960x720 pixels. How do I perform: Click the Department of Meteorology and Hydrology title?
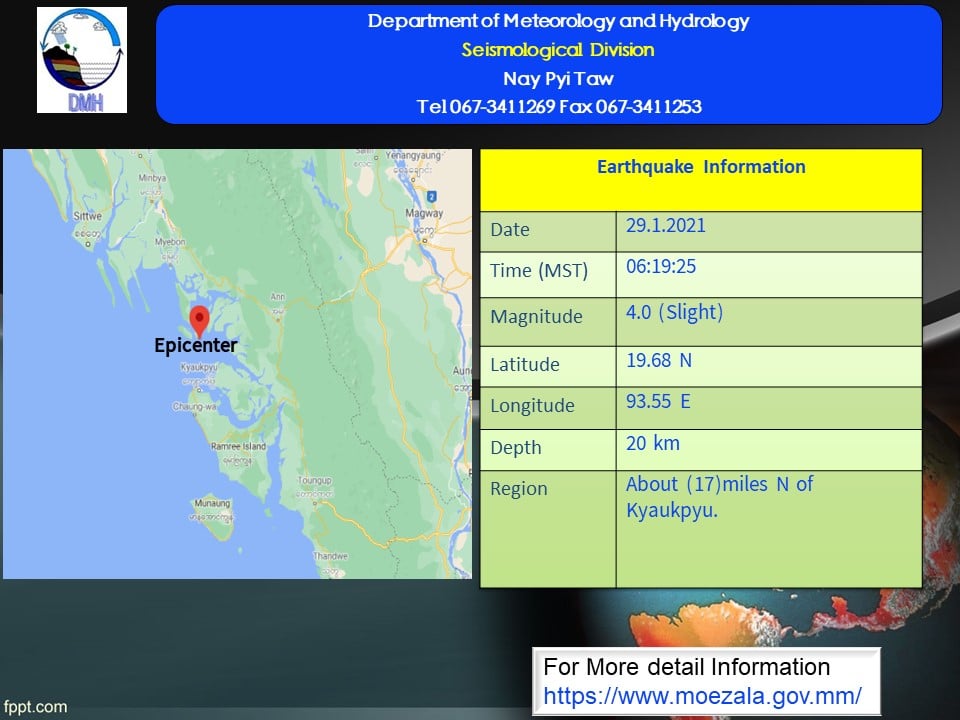click(558, 21)
